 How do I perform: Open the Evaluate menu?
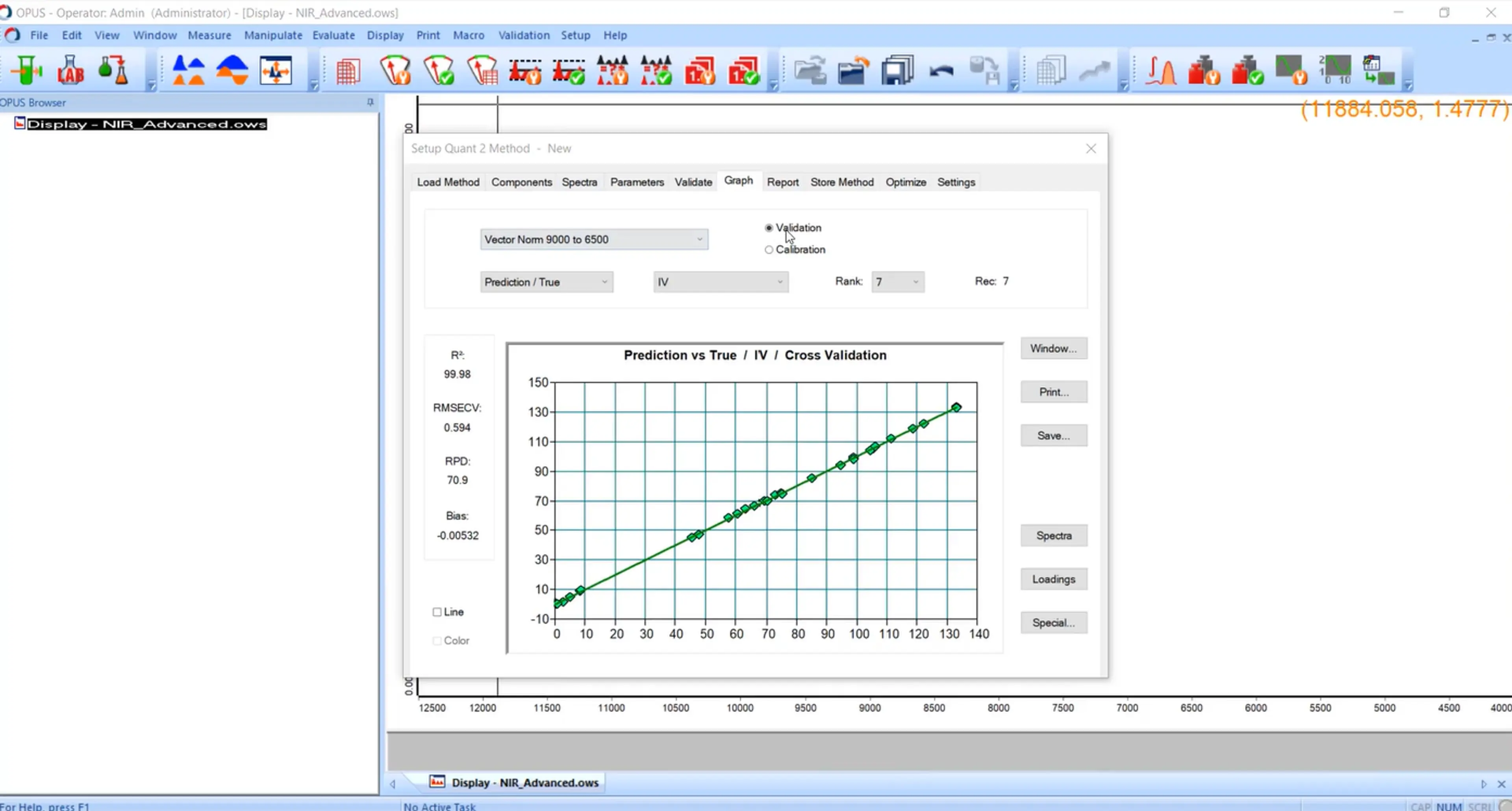(334, 35)
